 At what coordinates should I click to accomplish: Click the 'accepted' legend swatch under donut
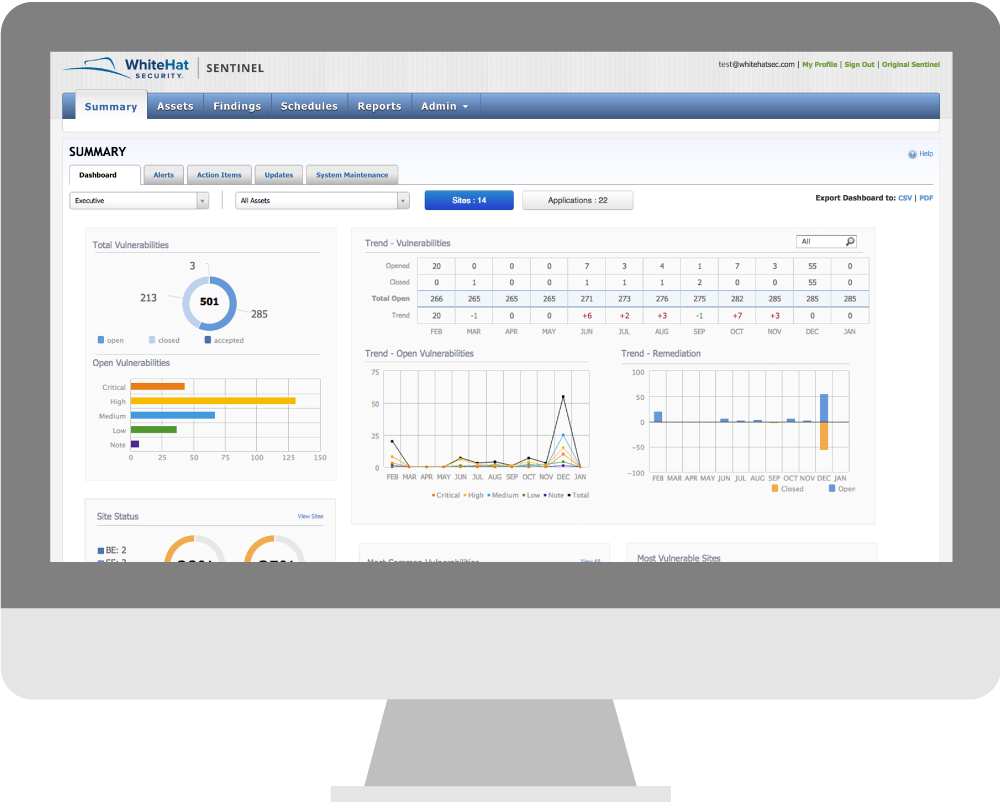coord(207,340)
